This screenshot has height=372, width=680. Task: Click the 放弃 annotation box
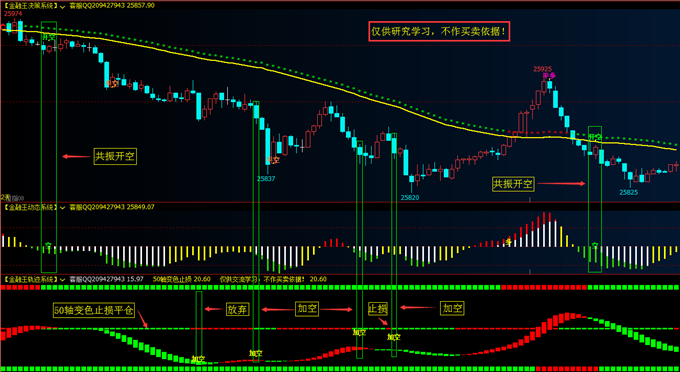pyautogui.click(x=236, y=309)
